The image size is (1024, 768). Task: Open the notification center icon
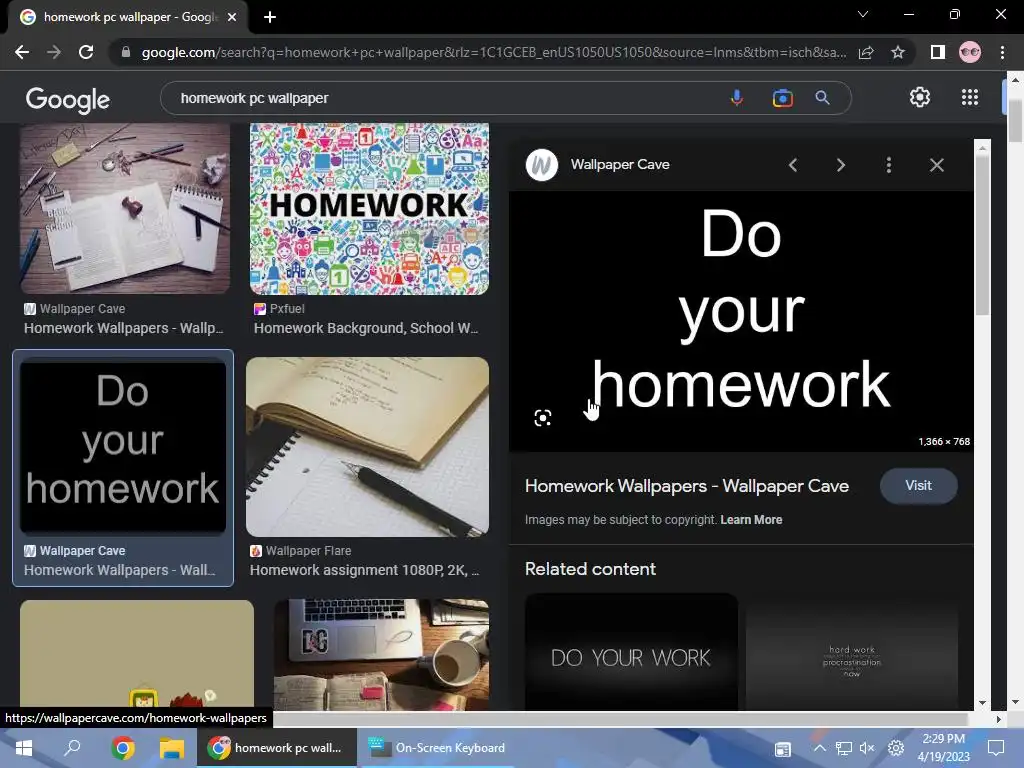pyautogui.click(x=996, y=748)
